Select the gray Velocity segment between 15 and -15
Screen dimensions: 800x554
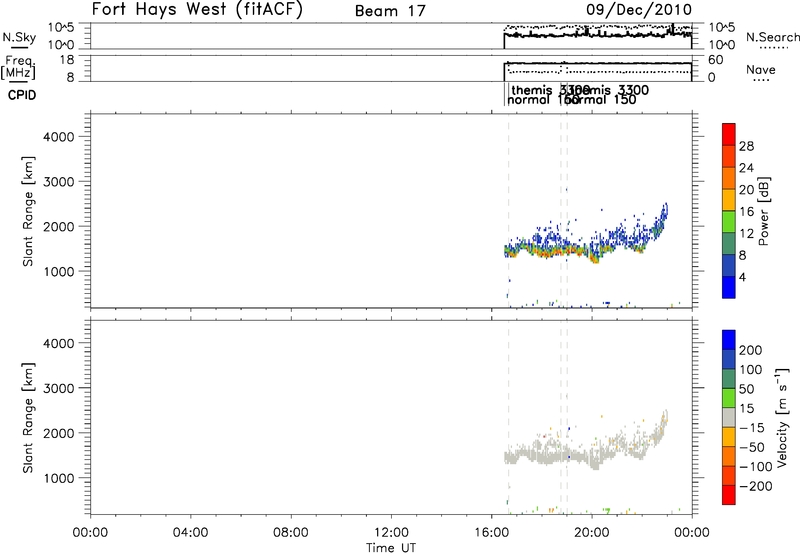click(x=729, y=417)
